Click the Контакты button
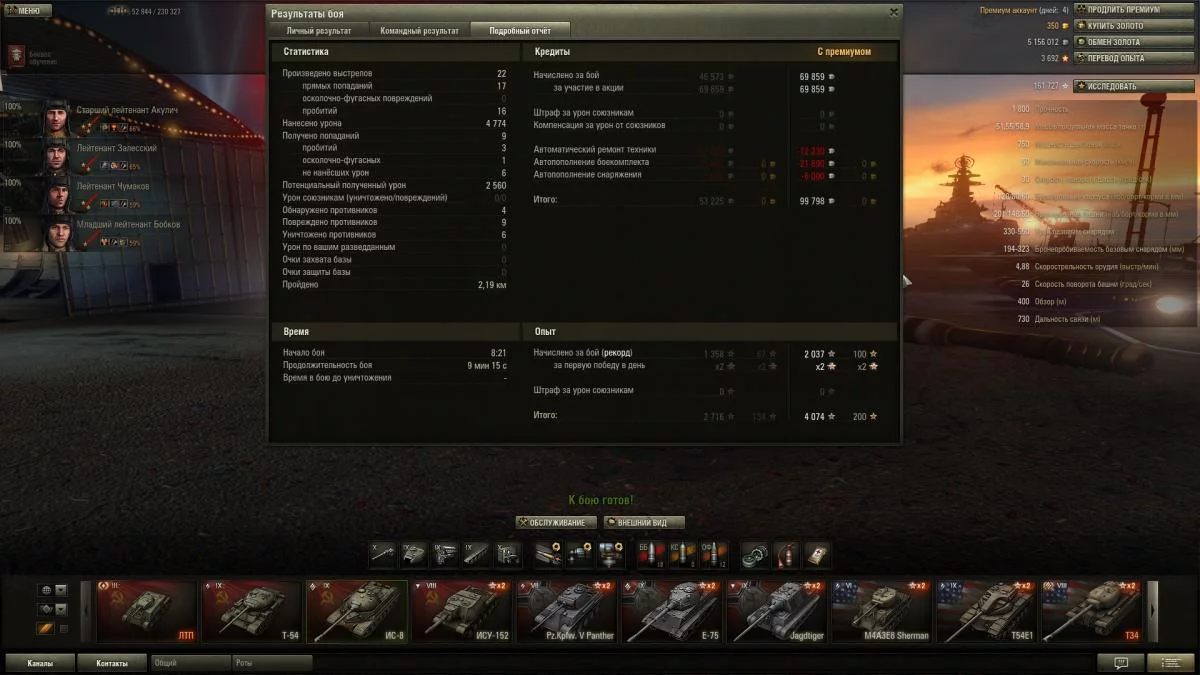This screenshot has height=675, width=1200. pyautogui.click(x=112, y=662)
